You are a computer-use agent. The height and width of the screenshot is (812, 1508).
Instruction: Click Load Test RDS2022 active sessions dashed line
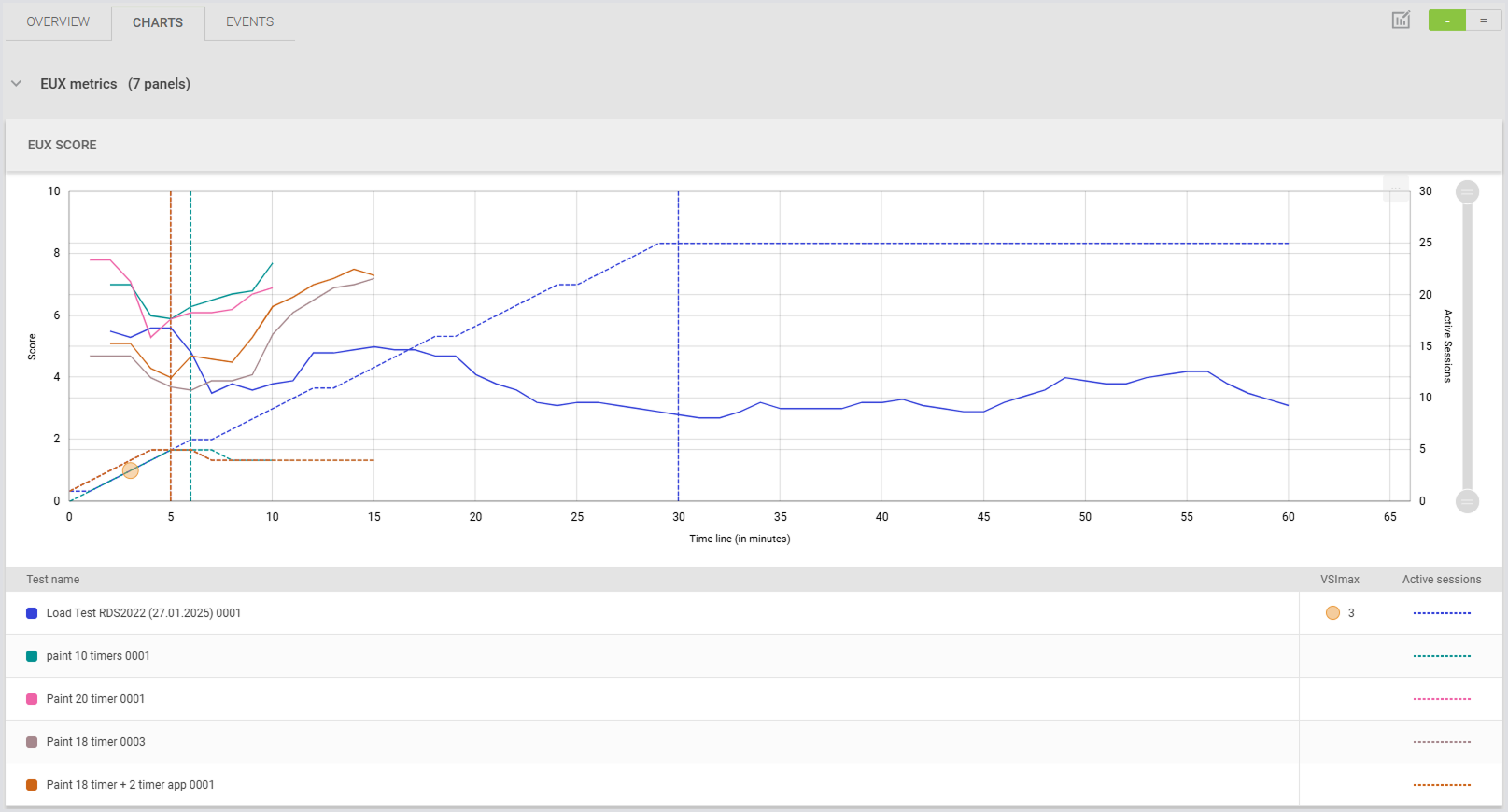coord(1442,613)
